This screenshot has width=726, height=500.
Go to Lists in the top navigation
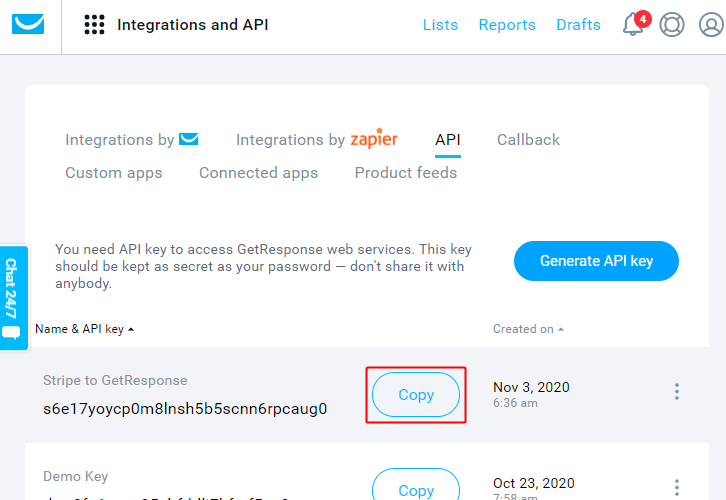coord(440,25)
